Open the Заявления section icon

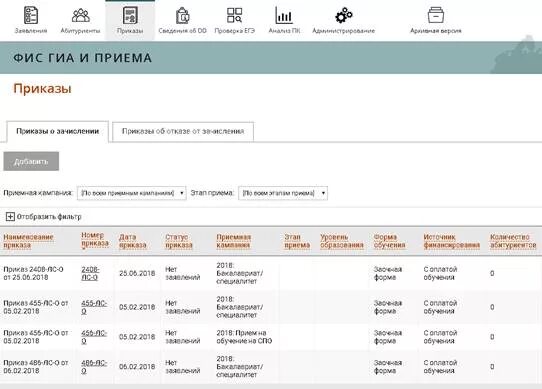[x=31, y=15]
